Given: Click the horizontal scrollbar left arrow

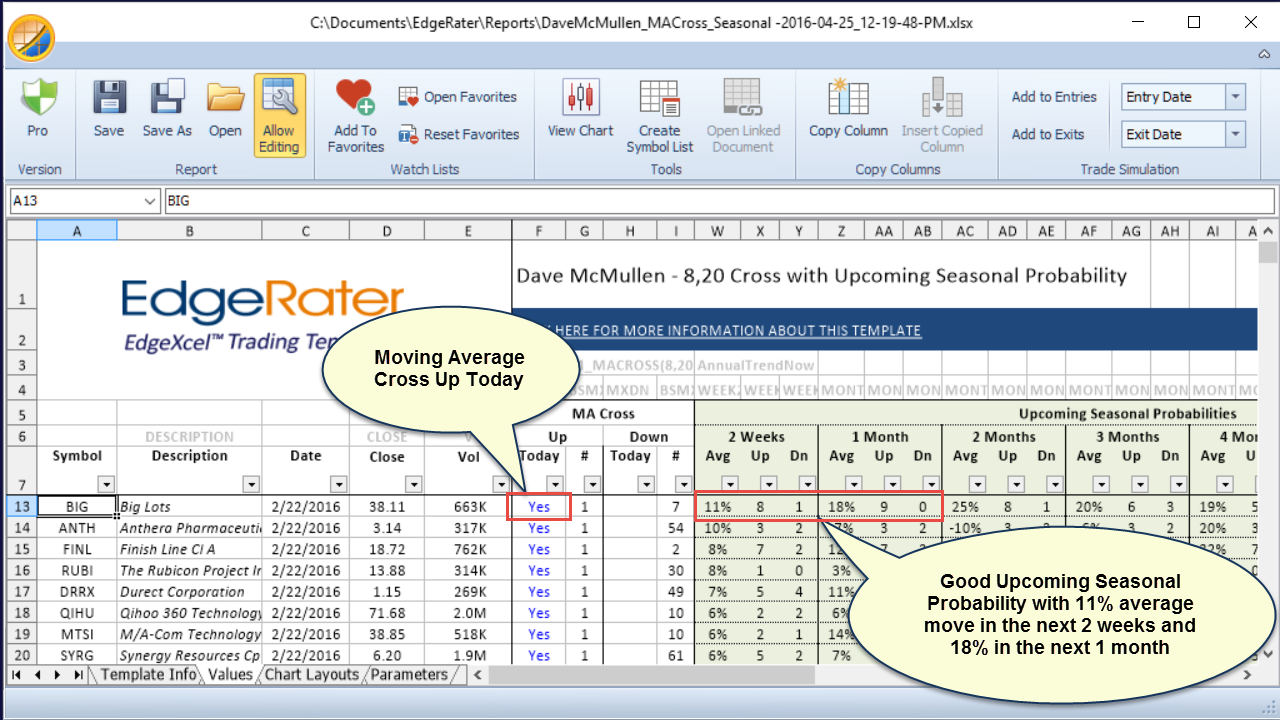Looking at the screenshot, I should click(479, 675).
